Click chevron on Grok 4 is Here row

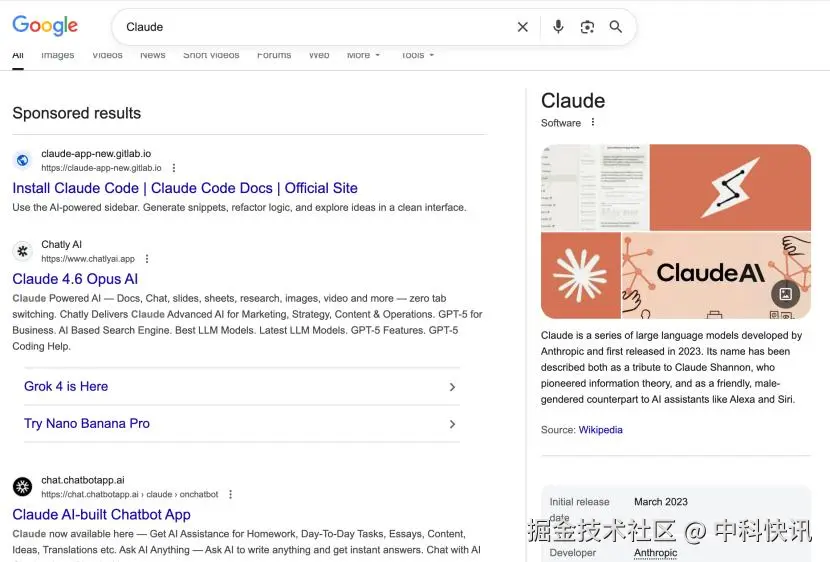point(452,387)
